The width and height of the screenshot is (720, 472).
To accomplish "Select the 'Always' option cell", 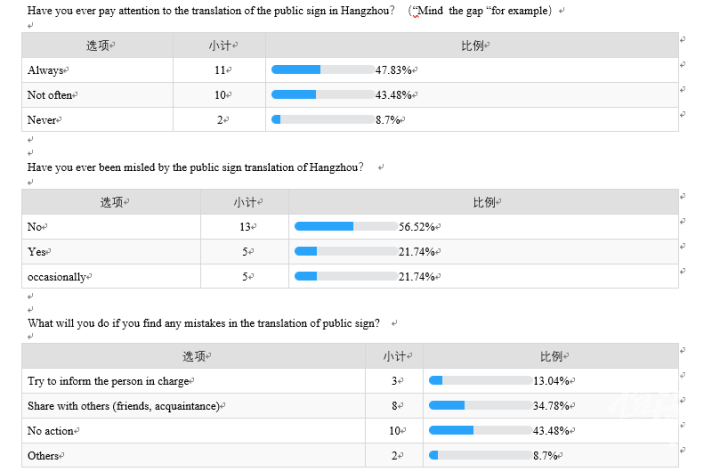I will tap(97, 70).
